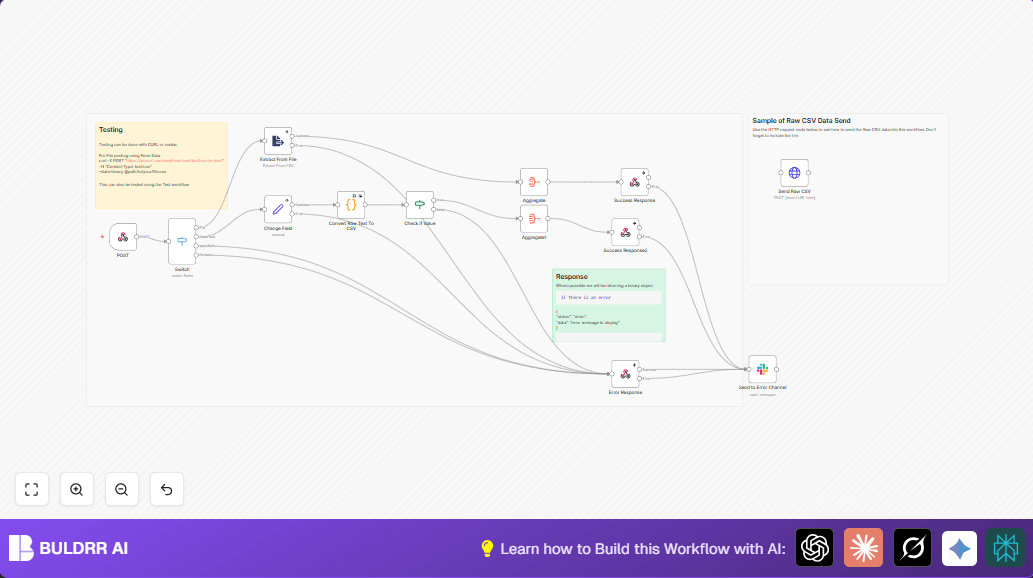Zoom out of the workflow canvas
The height and width of the screenshot is (578, 1033).
point(122,489)
